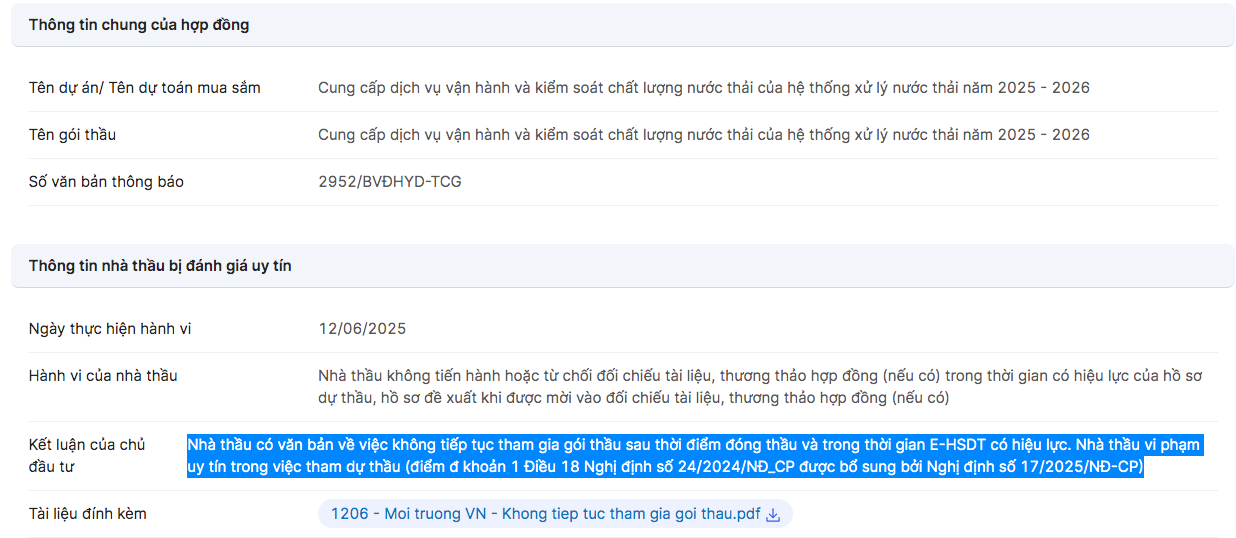Image resolution: width=1236 pixels, height=538 pixels.
Task: Click the 'Kết luận của chủ đầu tư' label
Action: click(x=87, y=456)
